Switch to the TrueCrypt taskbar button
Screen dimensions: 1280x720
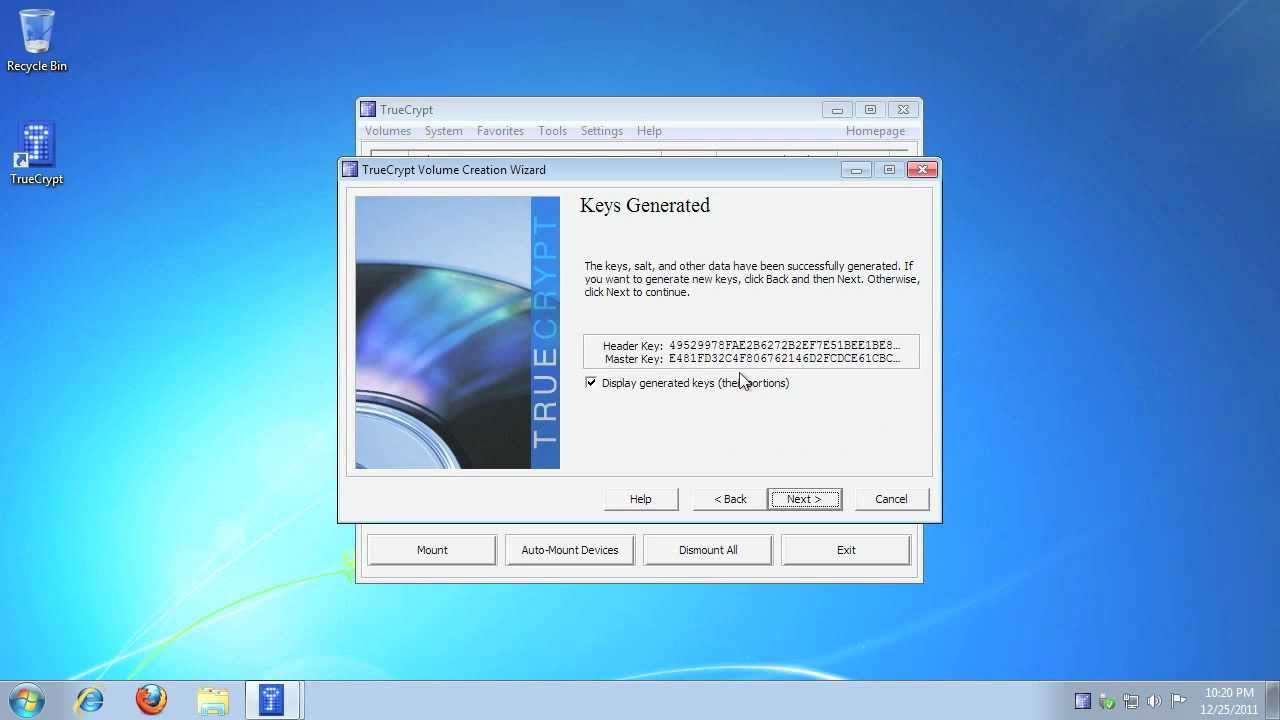tap(272, 699)
